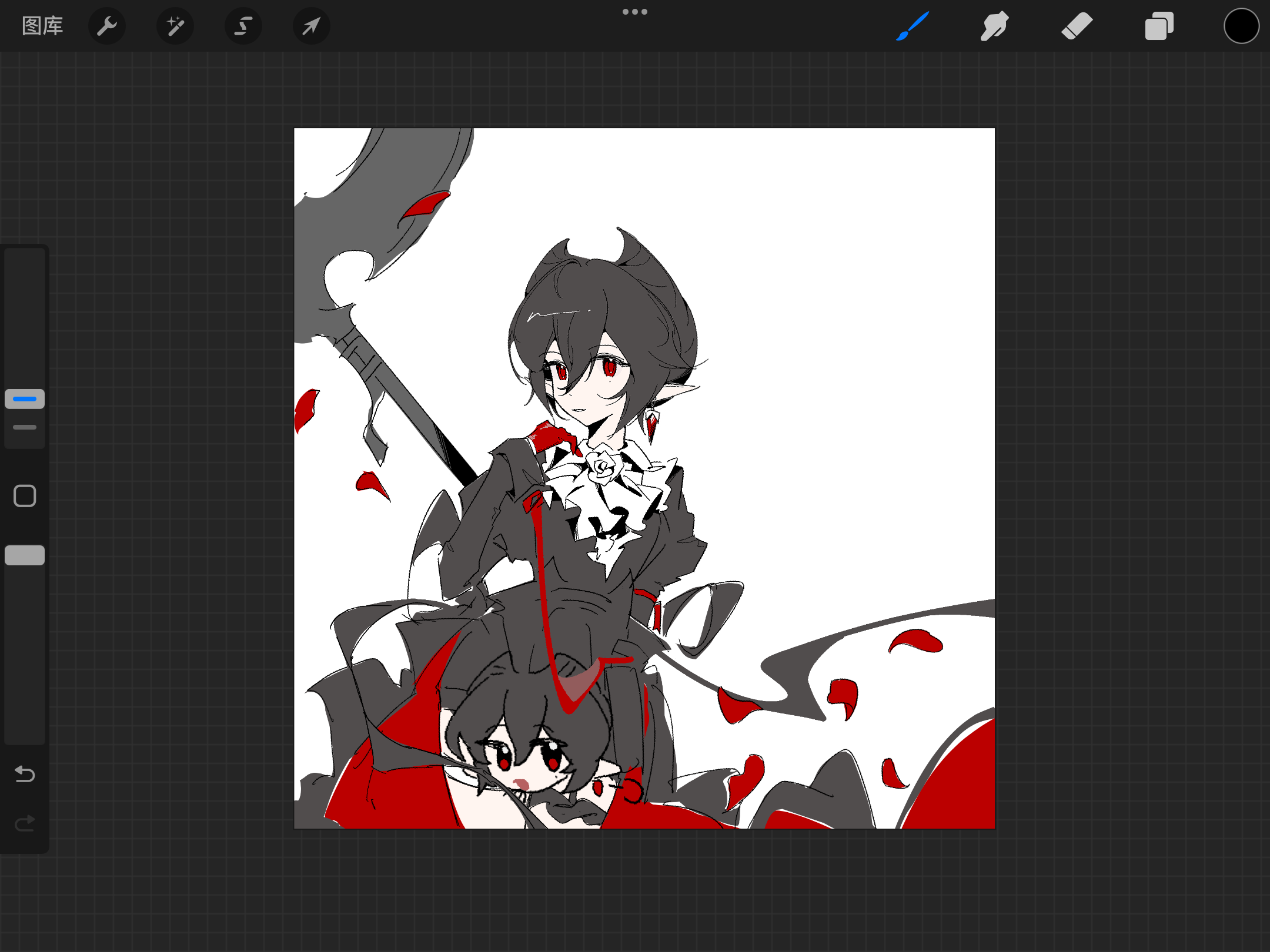This screenshot has height=952, width=1270.
Task: Activate the Transform arrow tool
Action: point(312,26)
